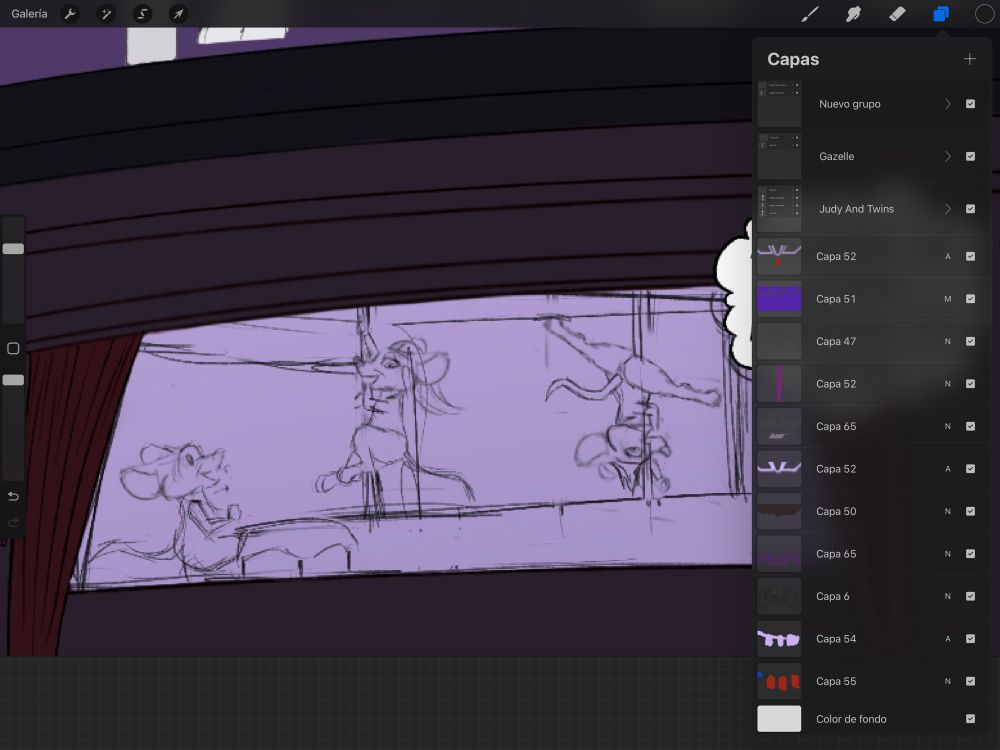Viewport: 1000px width, 750px height.
Task: Activate the Selection tool (S icon)
Action: pos(142,14)
